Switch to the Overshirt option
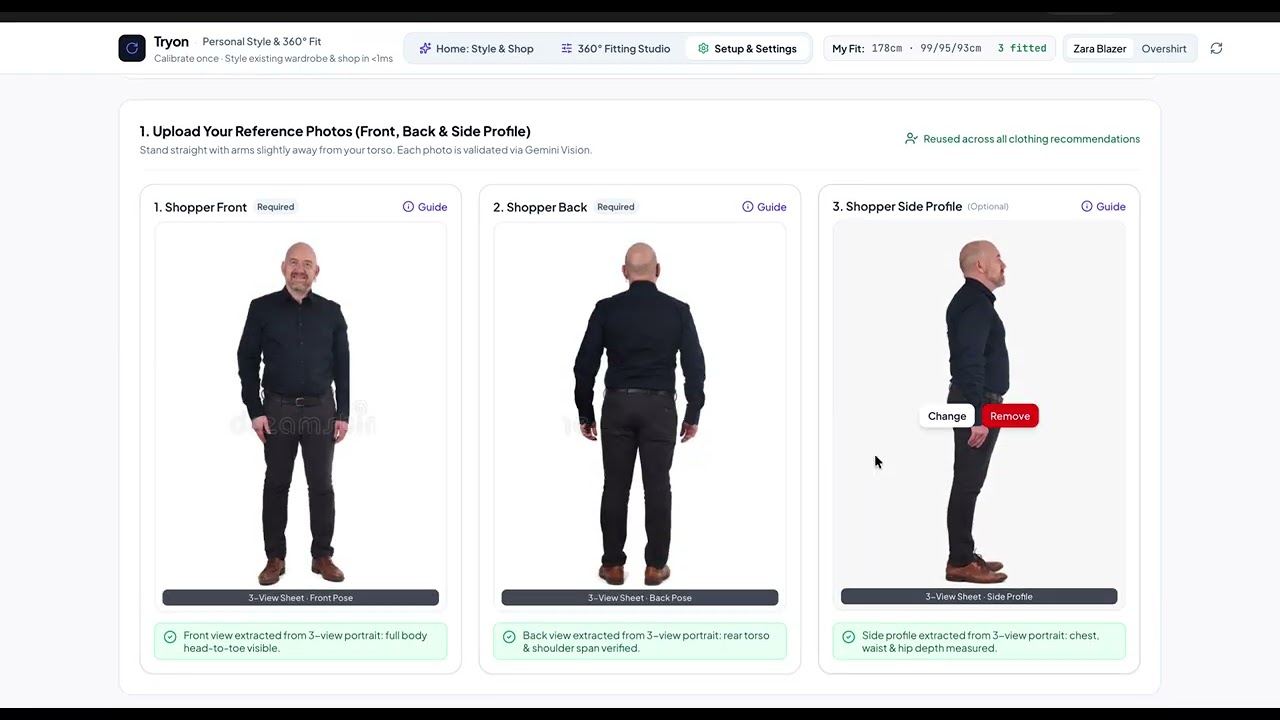1280x720 pixels. (1164, 48)
